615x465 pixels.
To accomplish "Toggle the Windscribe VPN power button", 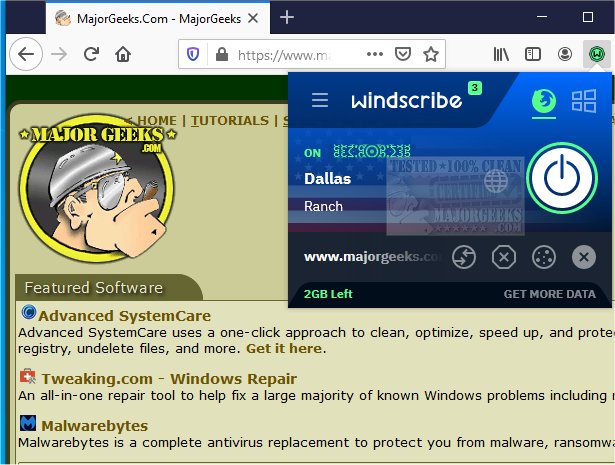I will 562,178.
